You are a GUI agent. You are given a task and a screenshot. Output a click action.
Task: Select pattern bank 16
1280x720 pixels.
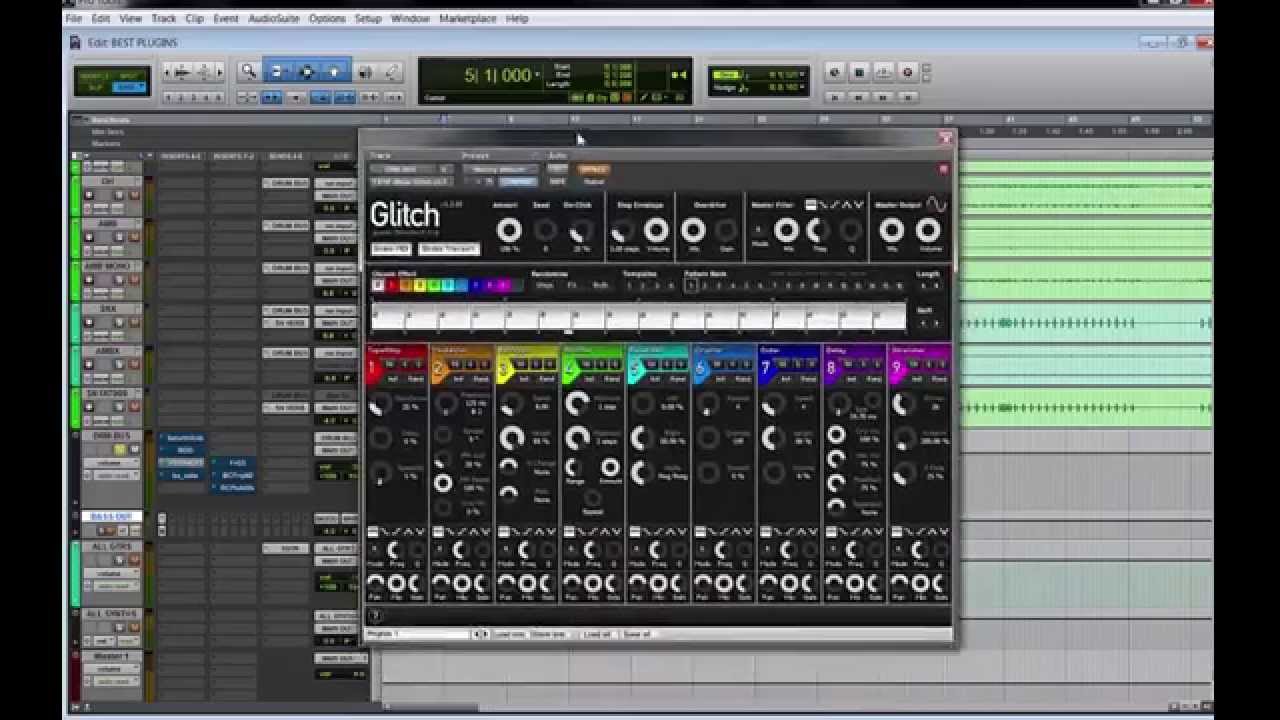click(899, 285)
